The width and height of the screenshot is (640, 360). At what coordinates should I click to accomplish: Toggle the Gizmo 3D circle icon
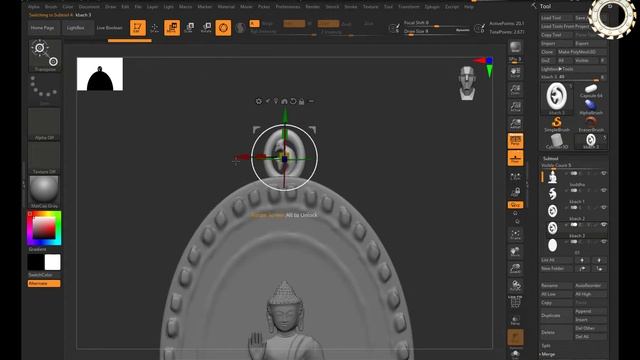point(223,28)
